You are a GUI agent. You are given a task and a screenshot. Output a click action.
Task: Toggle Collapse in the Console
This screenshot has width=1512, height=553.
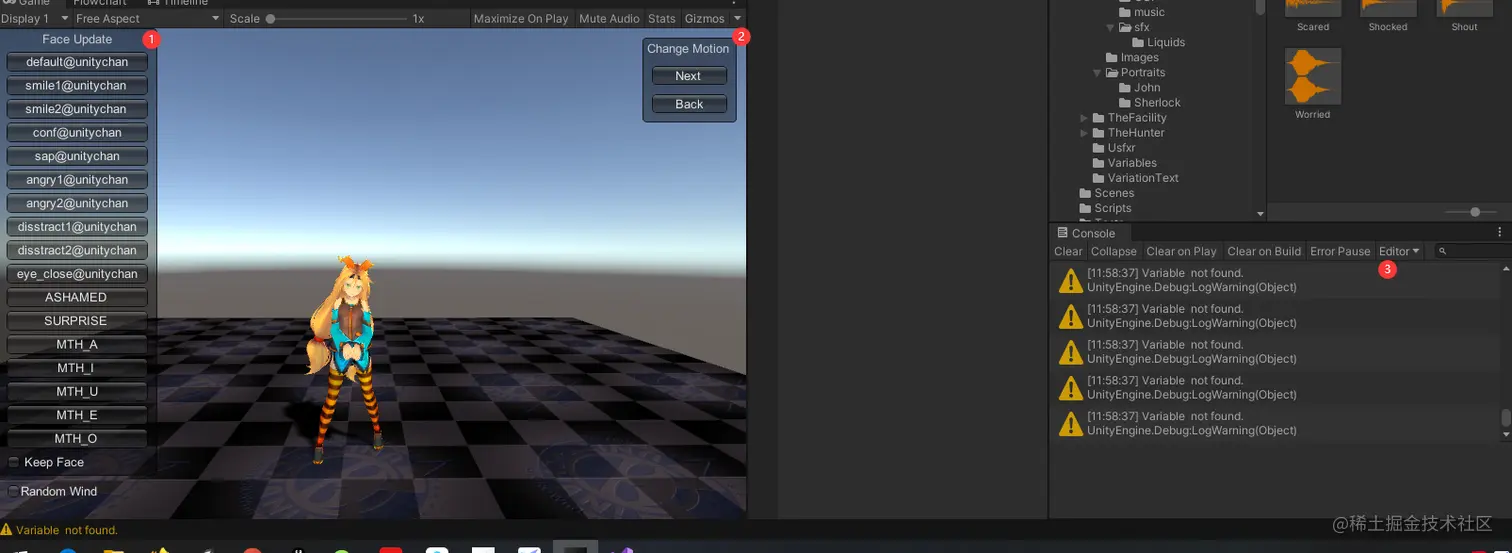click(1114, 251)
